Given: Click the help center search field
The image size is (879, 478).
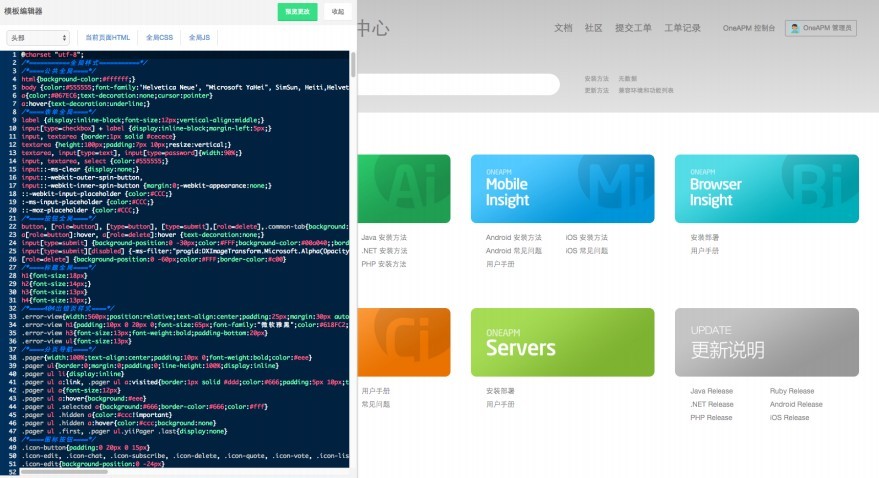Looking at the screenshot, I should click(x=459, y=85).
